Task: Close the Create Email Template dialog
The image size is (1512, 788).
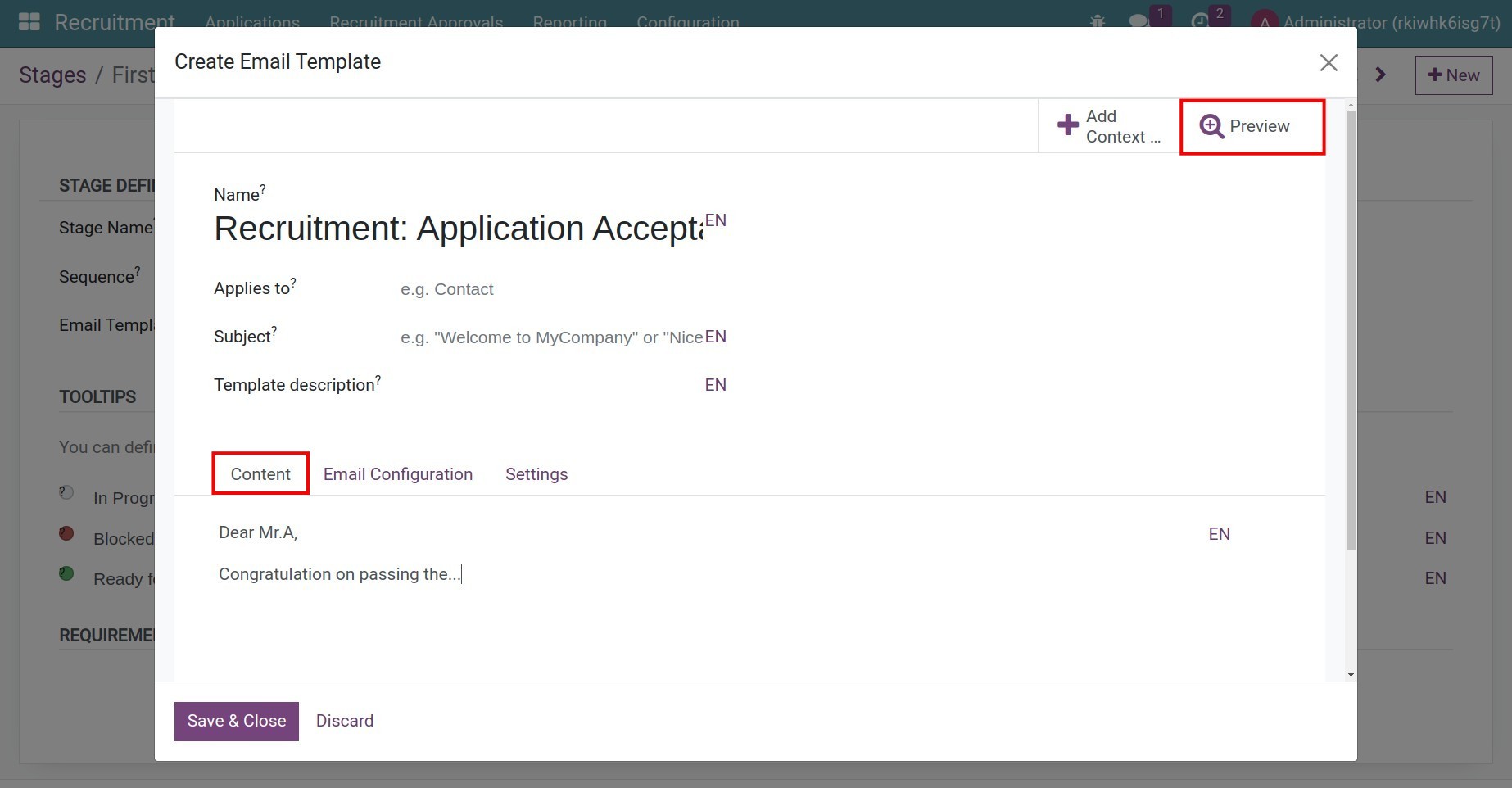Action: click(1328, 63)
